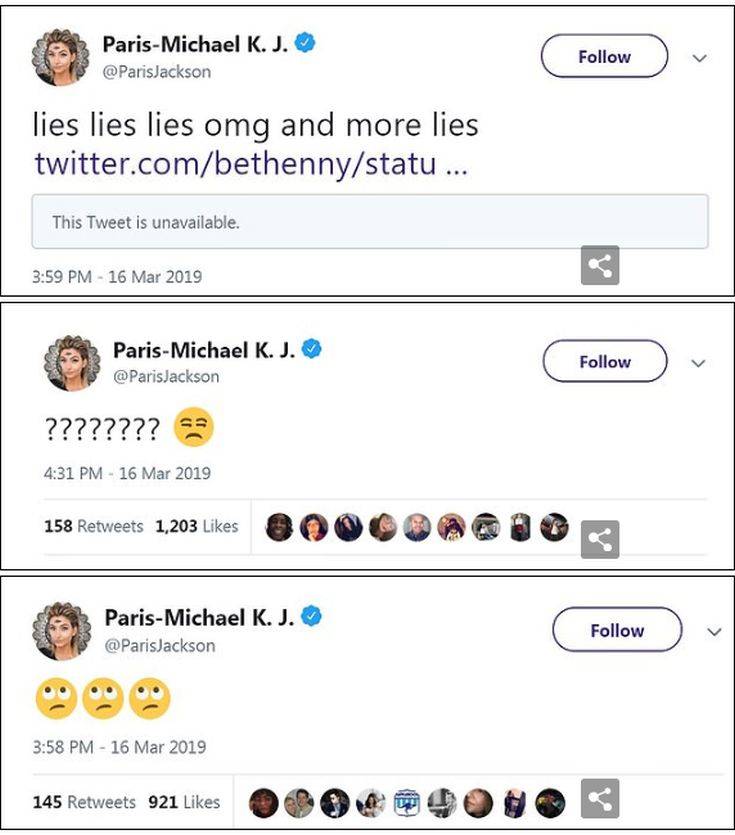
Task: View the 1,203 Likes list
Action: tap(196, 526)
